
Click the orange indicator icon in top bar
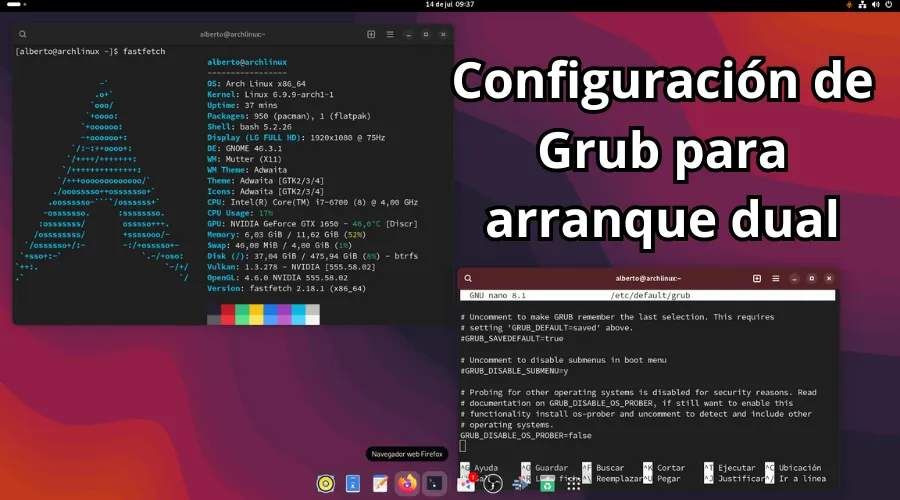[x=849, y=5]
